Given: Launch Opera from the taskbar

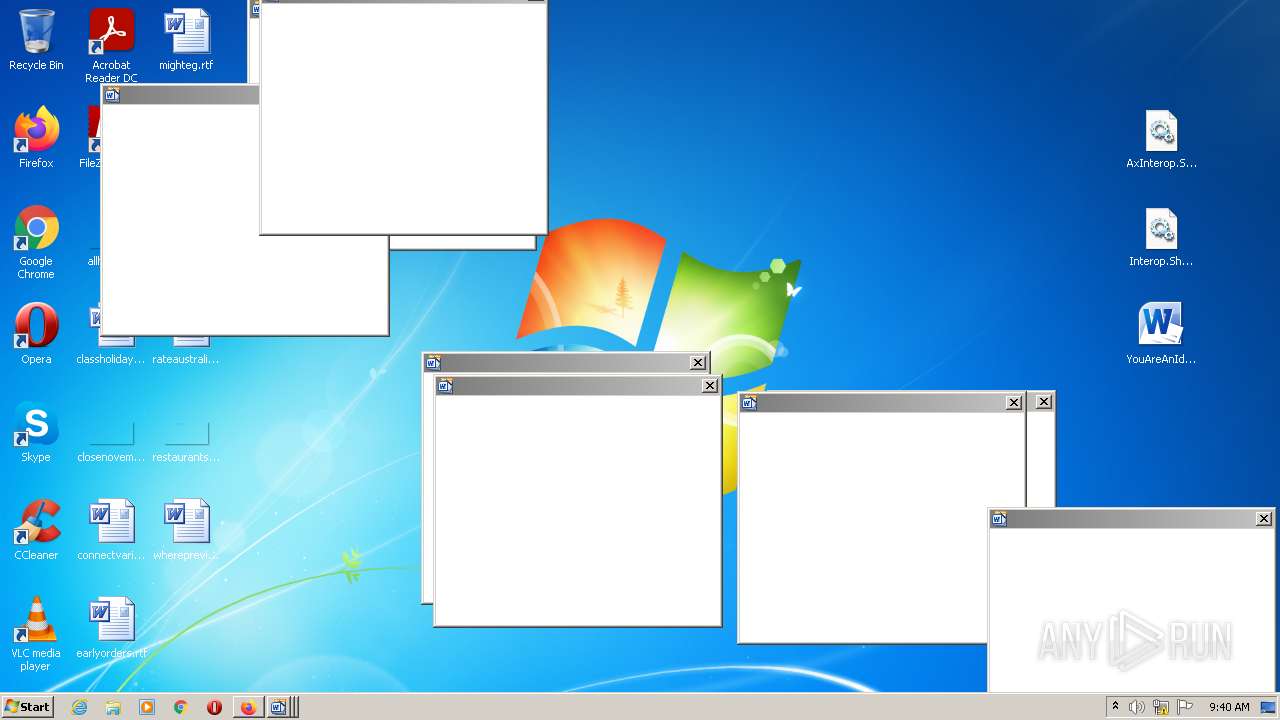Looking at the screenshot, I should pos(214,707).
